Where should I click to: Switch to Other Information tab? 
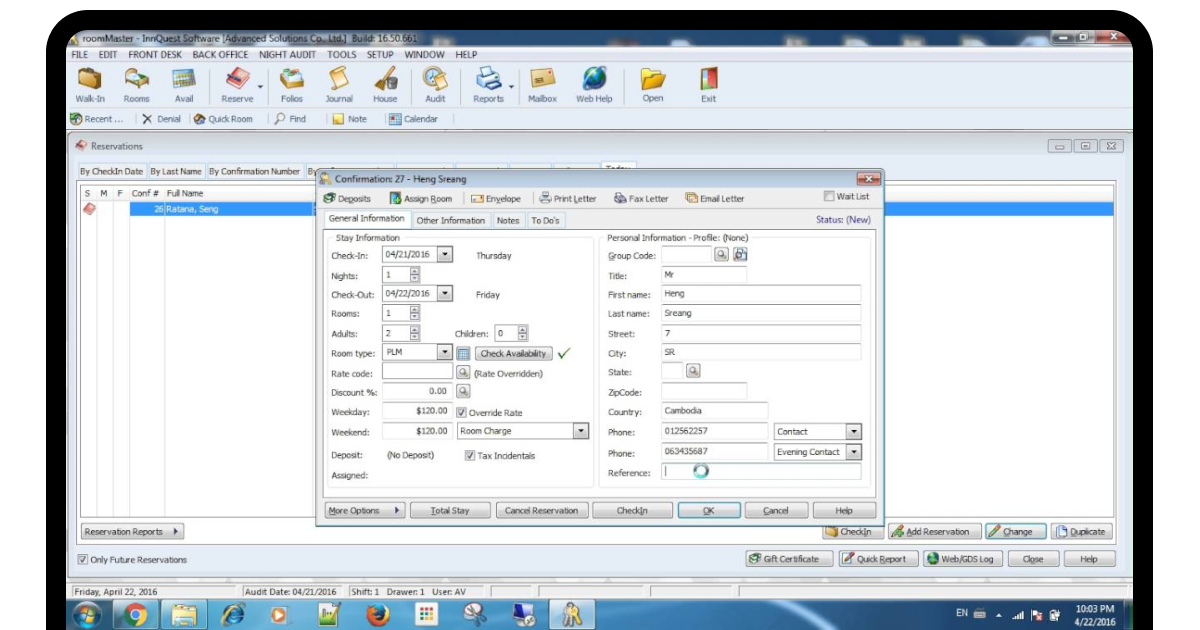tap(450, 220)
